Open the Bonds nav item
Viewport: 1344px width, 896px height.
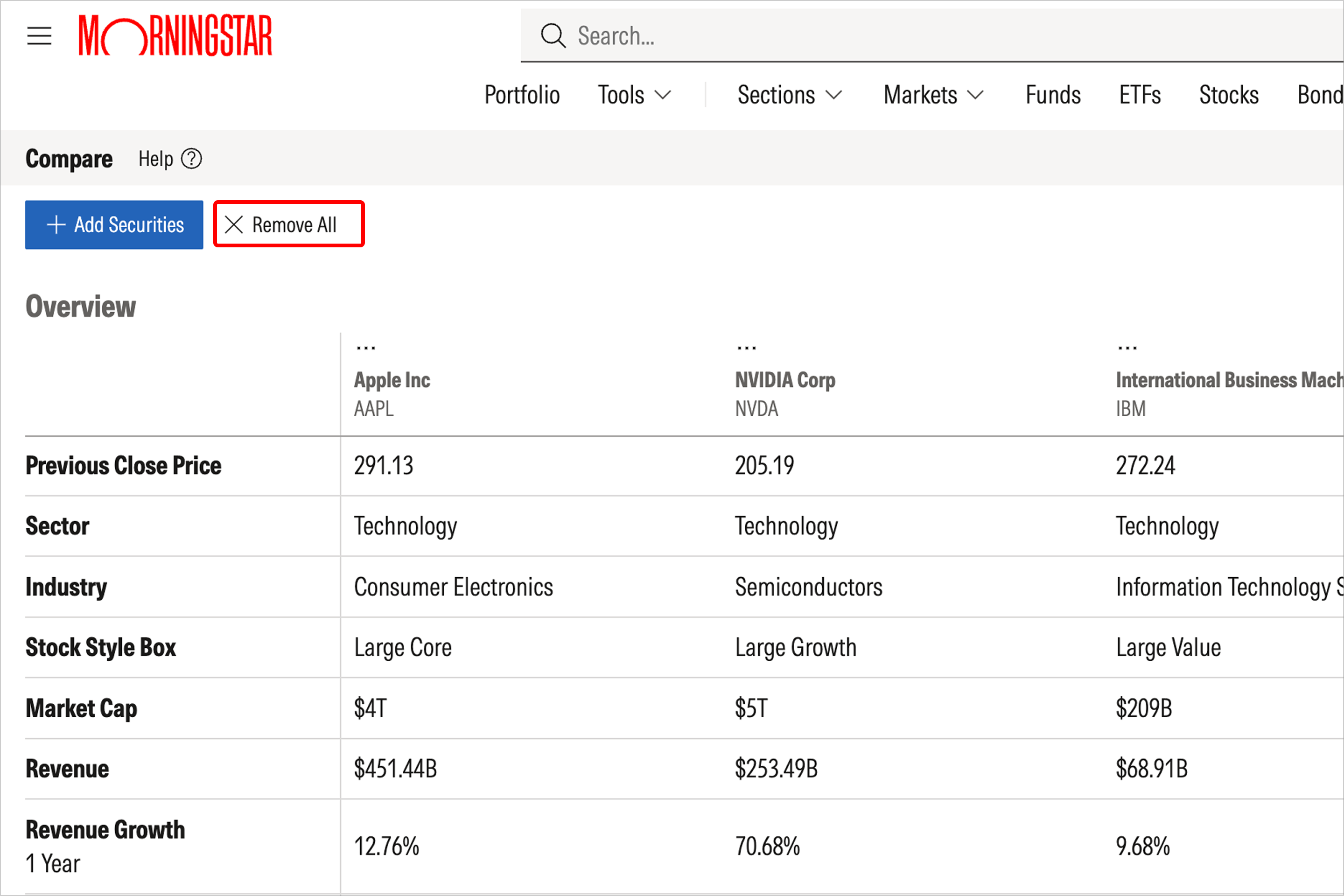[1320, 95]
